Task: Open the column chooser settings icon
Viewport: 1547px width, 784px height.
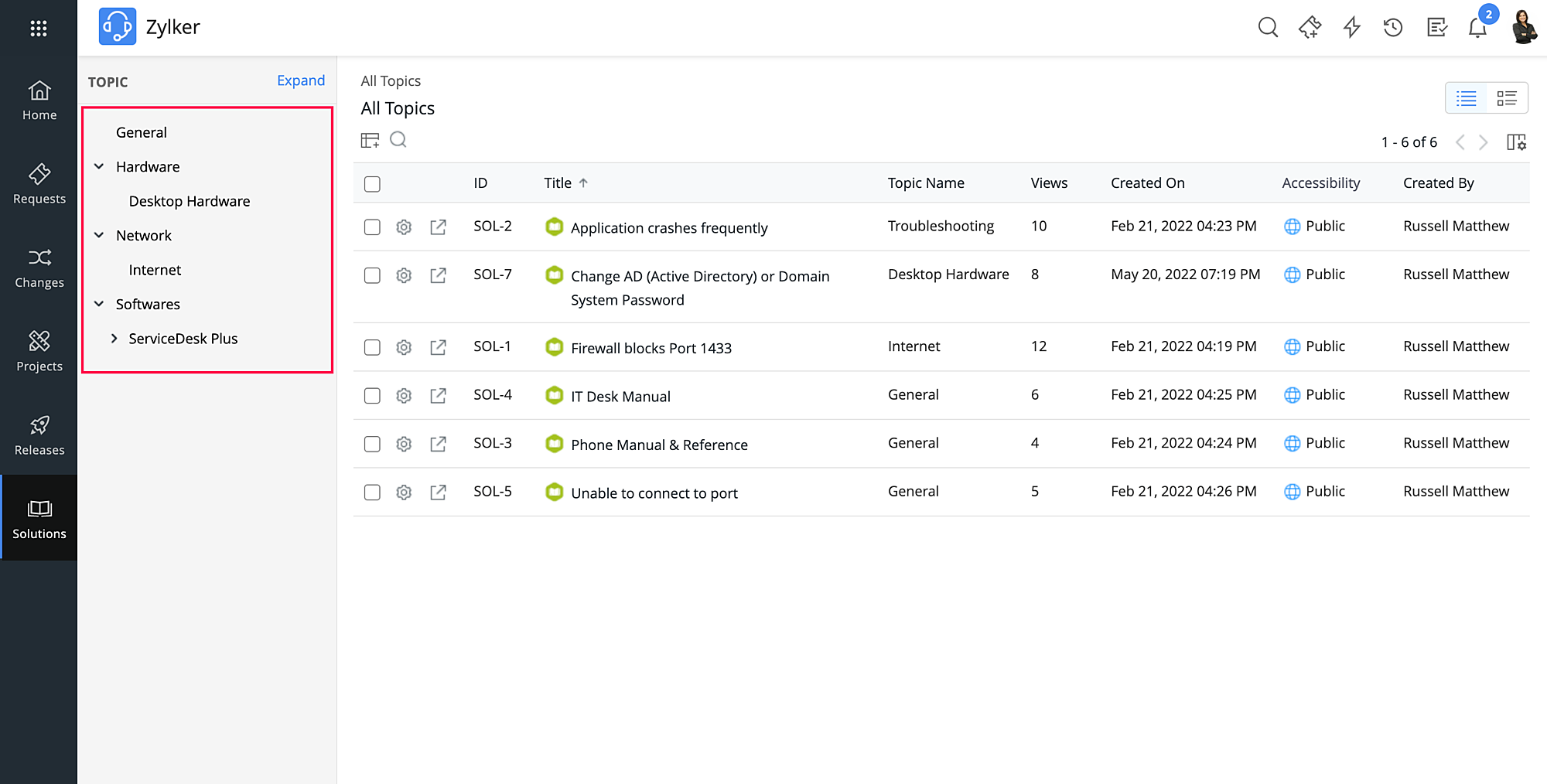Action: [1516, 142]
